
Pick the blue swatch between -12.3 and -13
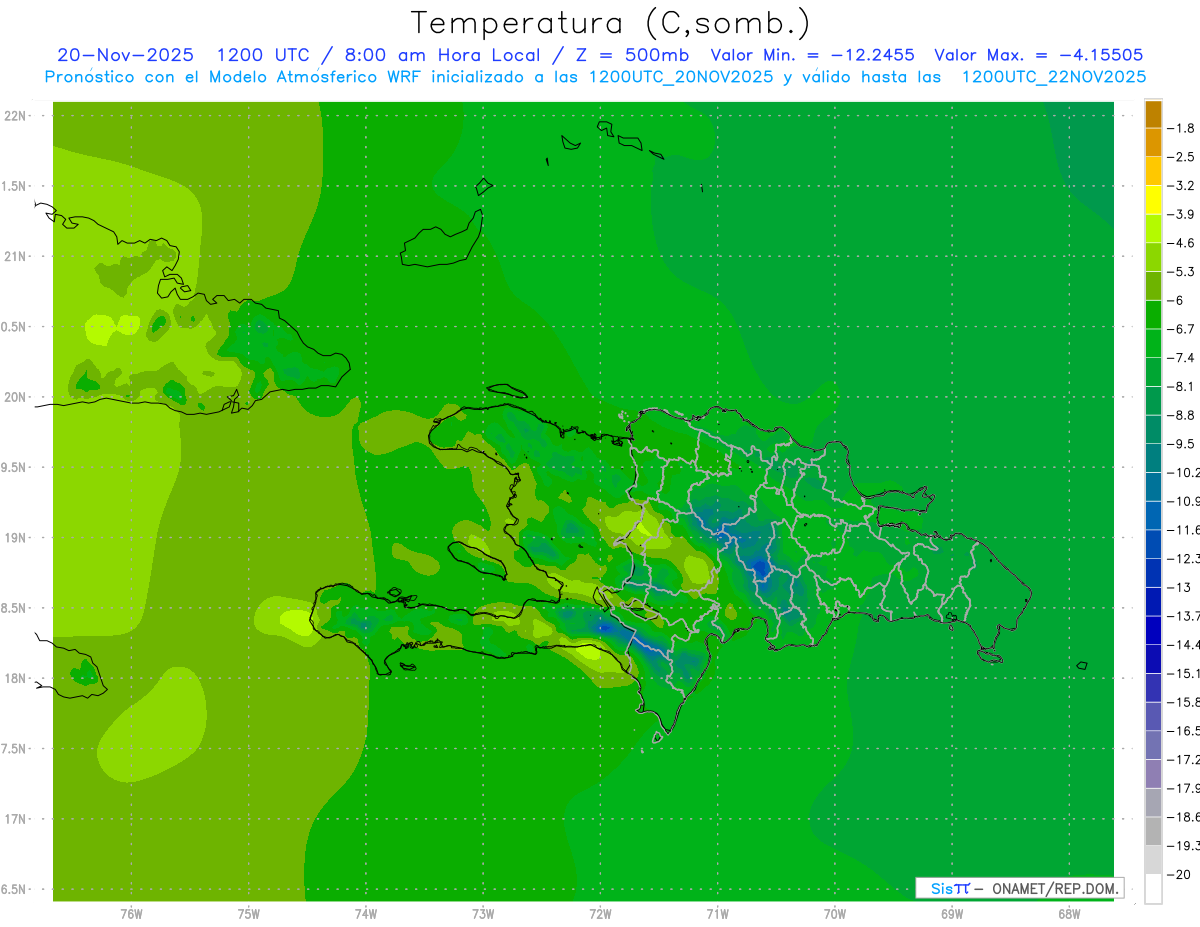point(1153,573)
